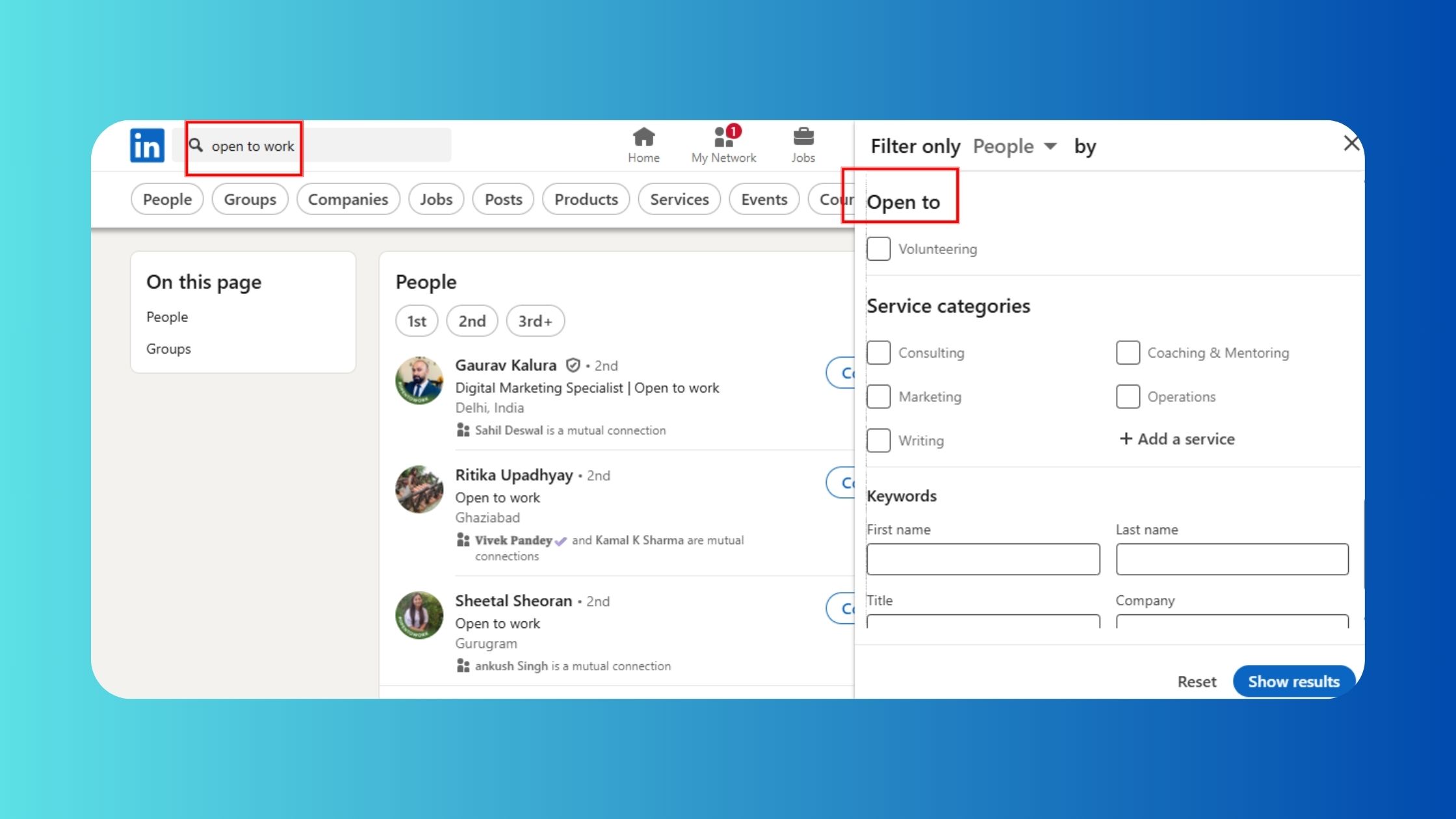Select the Events filter pill
Viewport: 1456px width, 819px height.
(x=764, y=199)
